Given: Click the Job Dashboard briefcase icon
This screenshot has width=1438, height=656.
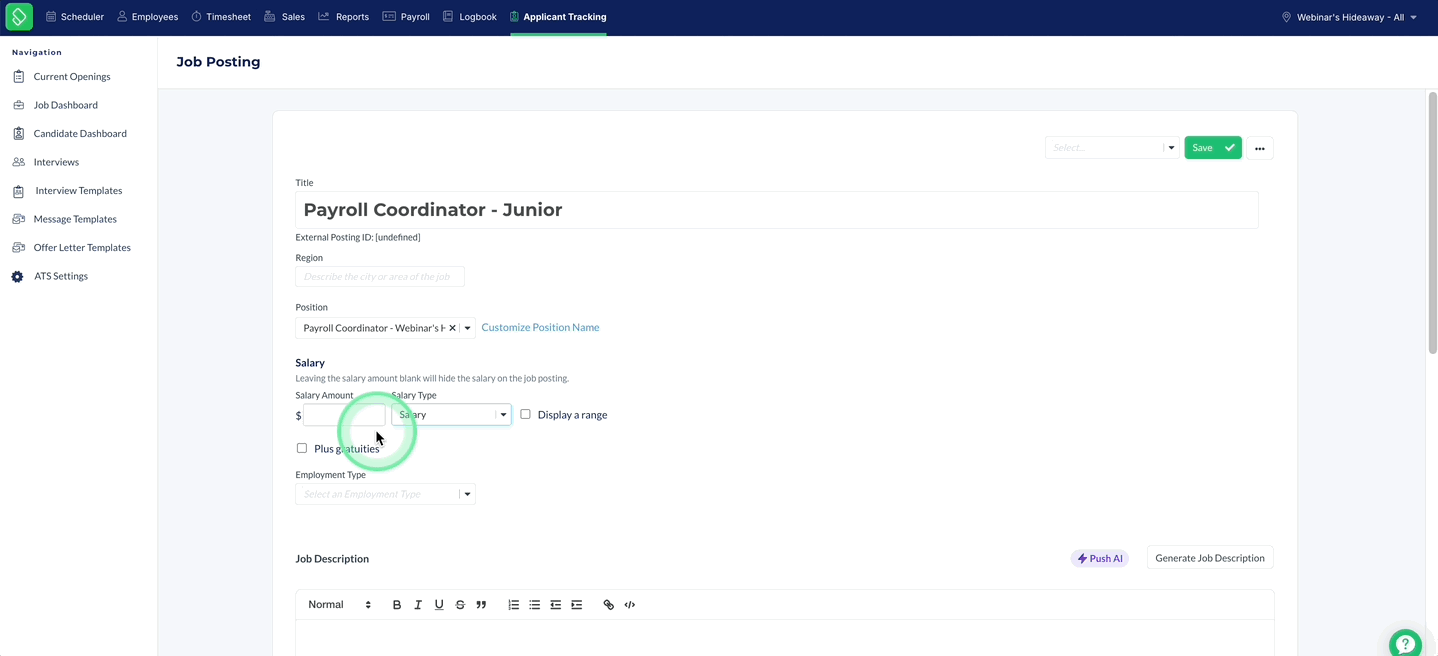Looking at the screenshot, I should point(18,105).
